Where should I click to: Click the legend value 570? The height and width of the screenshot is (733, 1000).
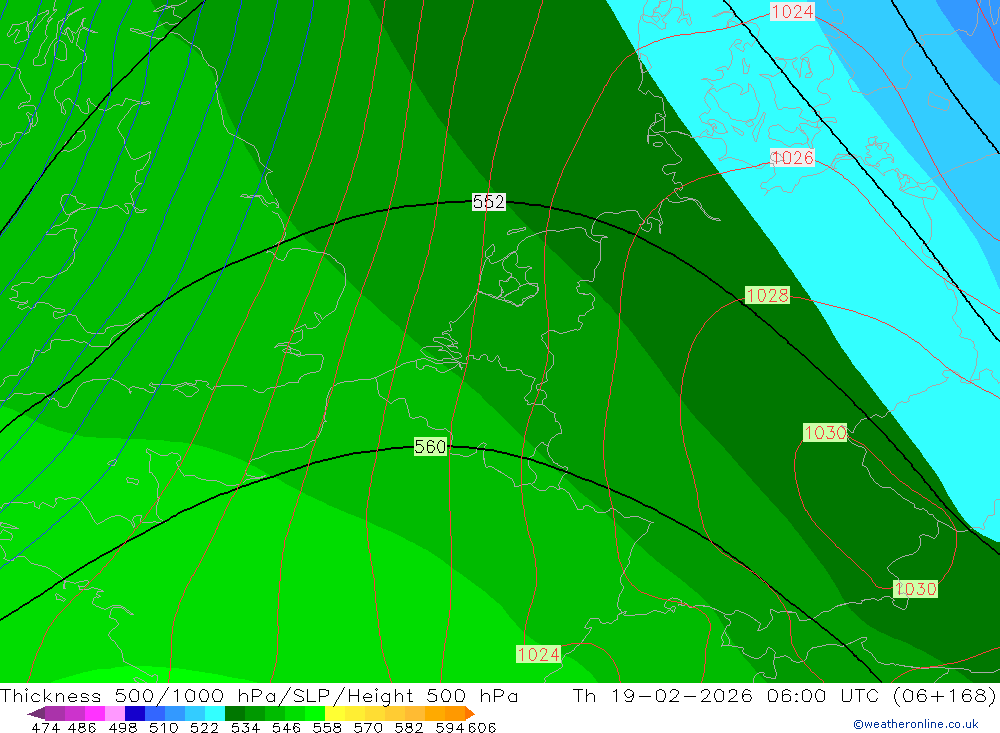tap(368, 728)
